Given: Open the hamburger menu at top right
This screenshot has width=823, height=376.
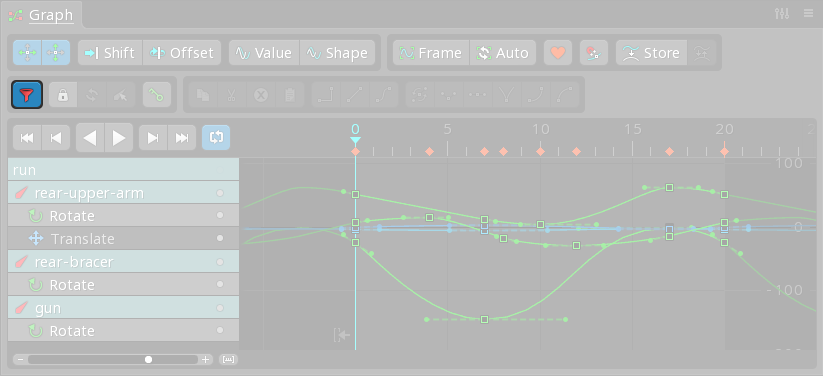Looking at the screenshot, I should pos(808,14).
